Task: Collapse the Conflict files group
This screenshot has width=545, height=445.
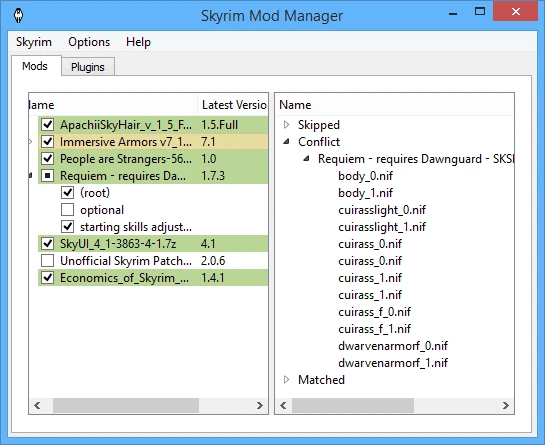Action: coord(286,141)
